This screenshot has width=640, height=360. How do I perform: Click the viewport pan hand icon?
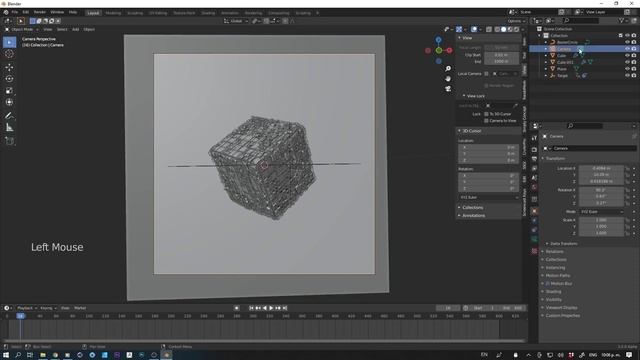point(448,78)
